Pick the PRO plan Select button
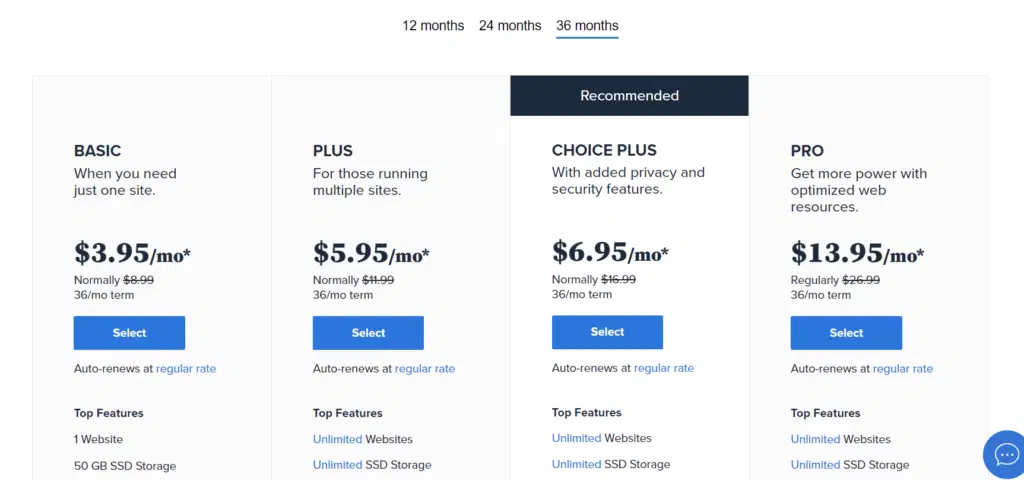This screenshot has width=1024, height=480. [846, 333]
